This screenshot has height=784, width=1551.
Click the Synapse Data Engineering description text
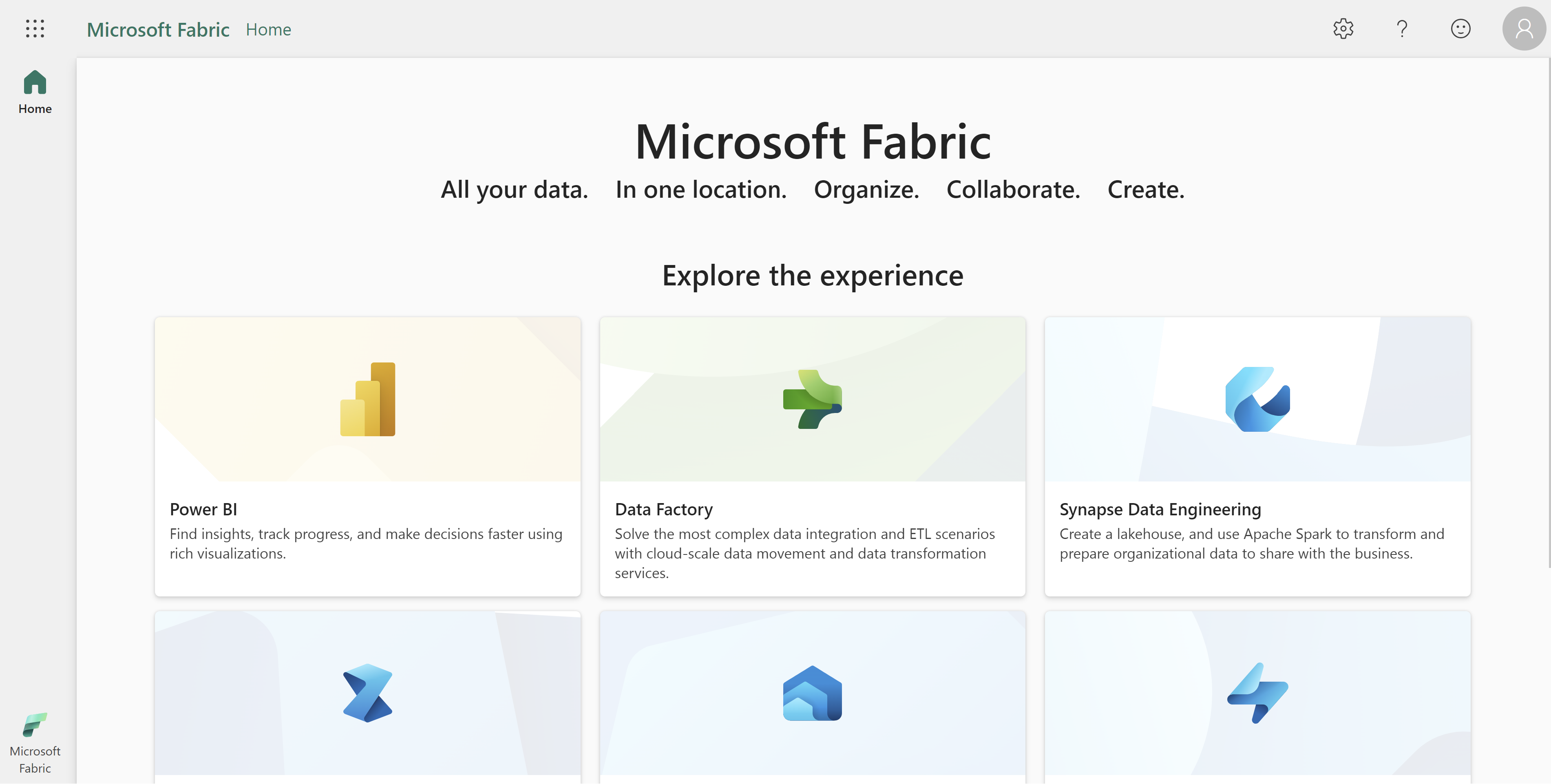click(1252, 544)
